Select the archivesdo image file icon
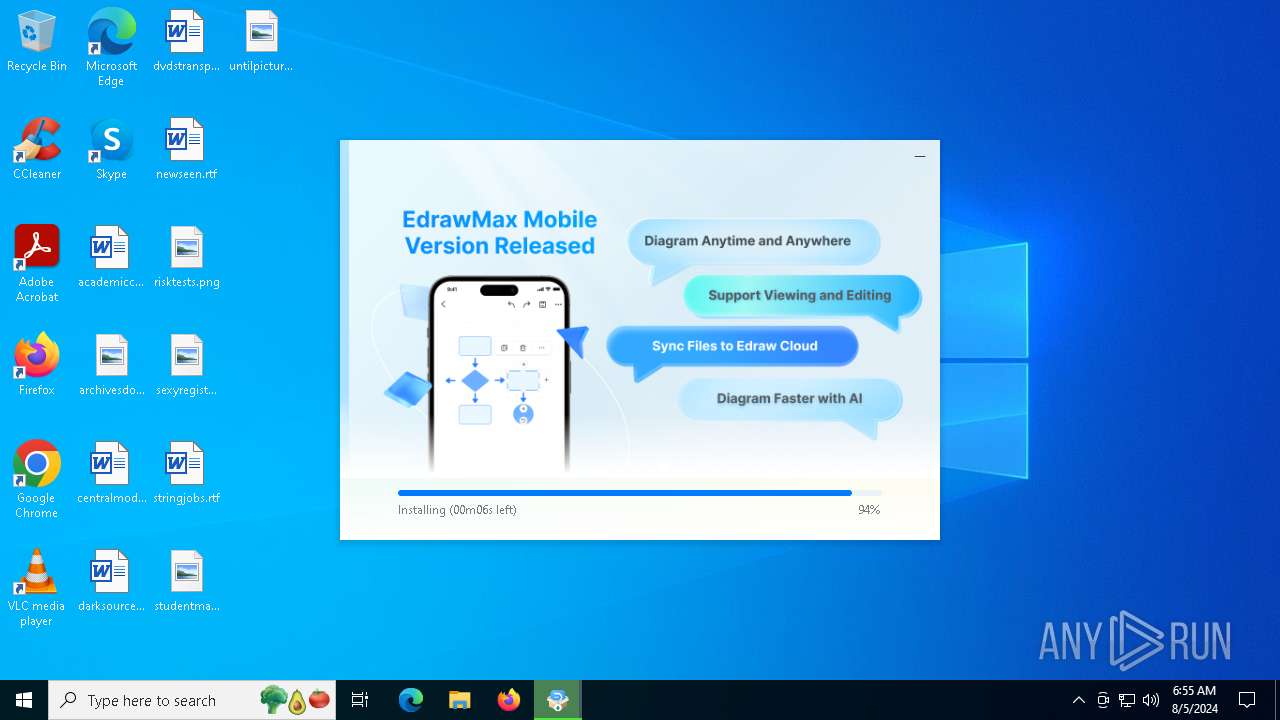This screenshot has height=720, width=1280. coord(111,366)
